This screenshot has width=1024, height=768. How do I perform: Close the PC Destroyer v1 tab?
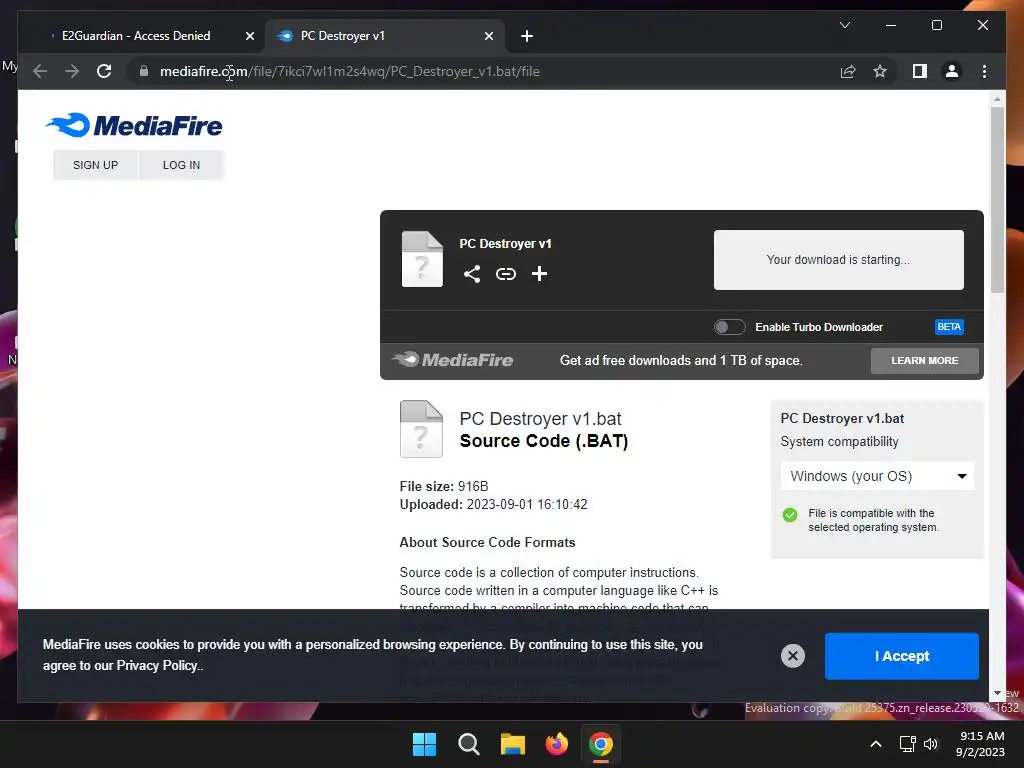[488, 36]
